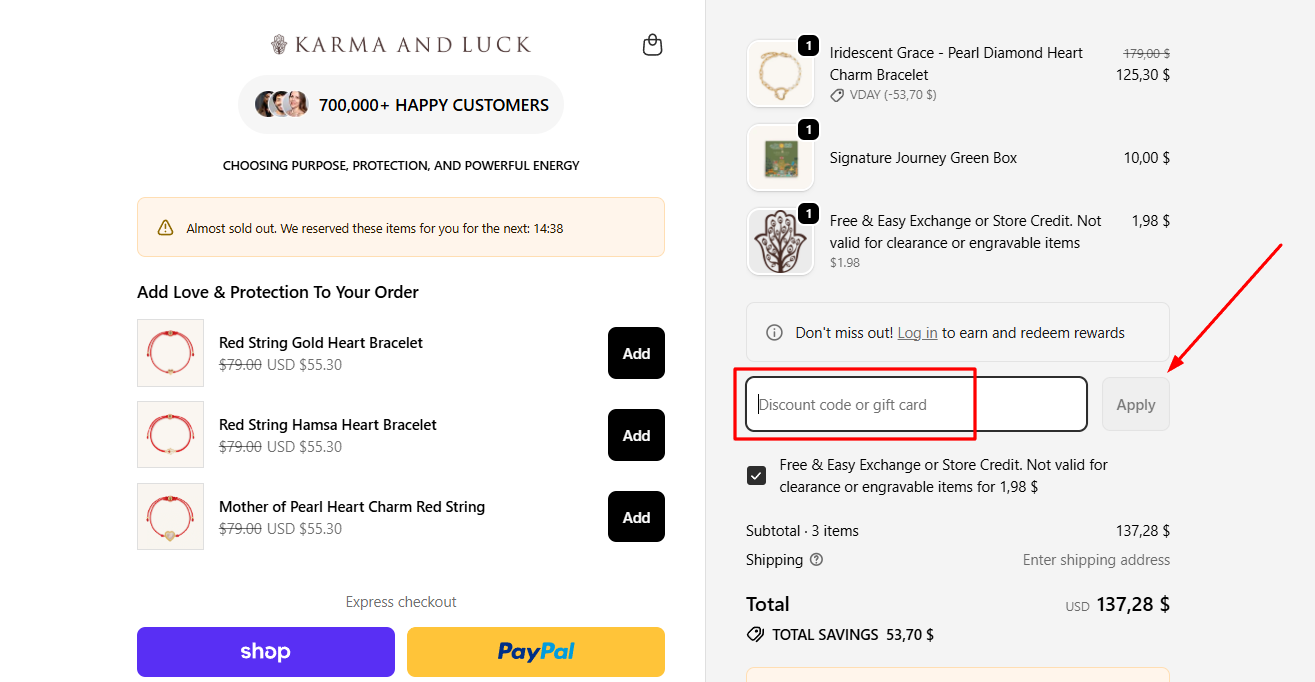
Task: Add the Mother of Pearl Heart Charm Red String
Action: click(636, 516)
